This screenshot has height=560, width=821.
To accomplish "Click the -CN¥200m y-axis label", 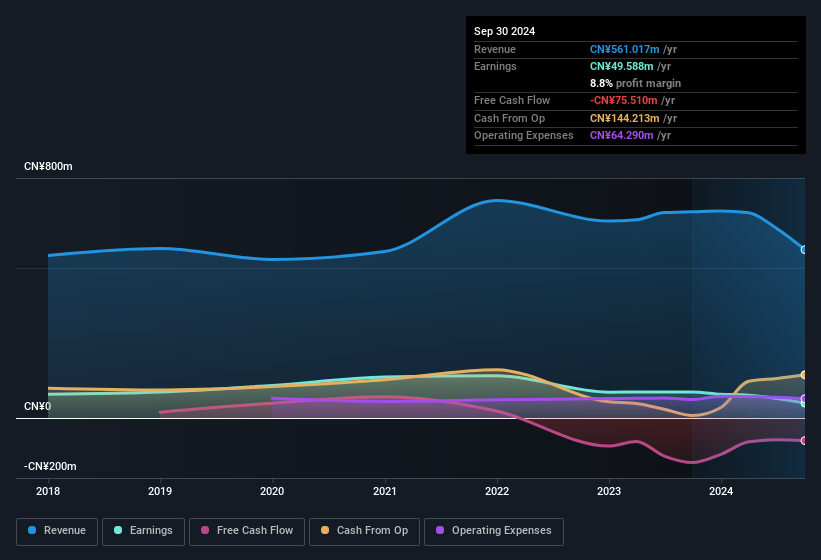I will coord(51,466).
